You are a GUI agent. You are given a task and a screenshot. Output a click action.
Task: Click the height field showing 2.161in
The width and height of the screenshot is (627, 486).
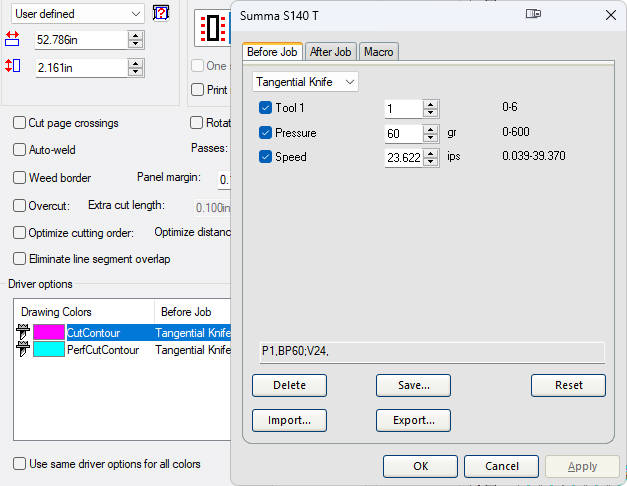tap(82, 68)
